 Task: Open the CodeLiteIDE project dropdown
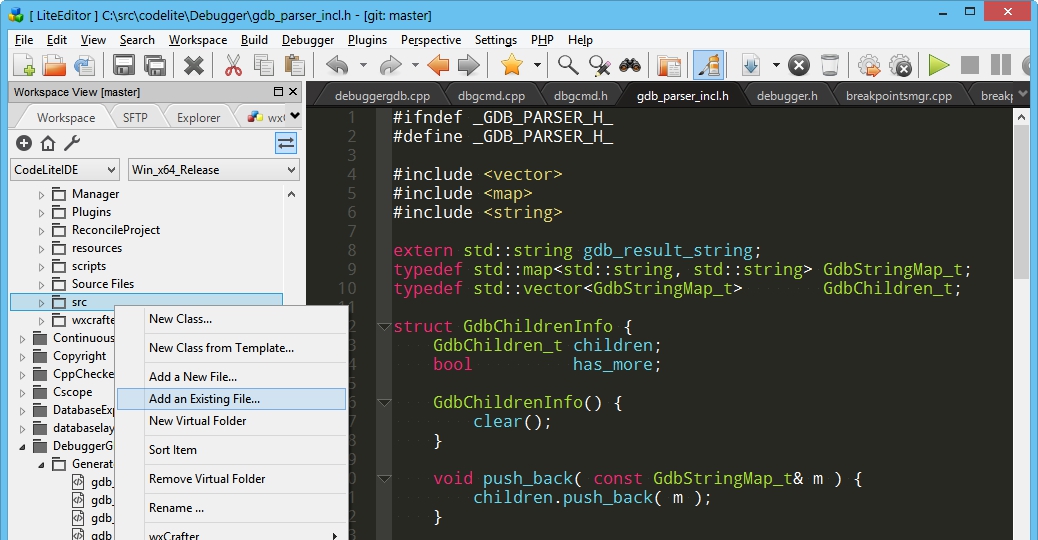pyautogui.click(x=65, y=170)
